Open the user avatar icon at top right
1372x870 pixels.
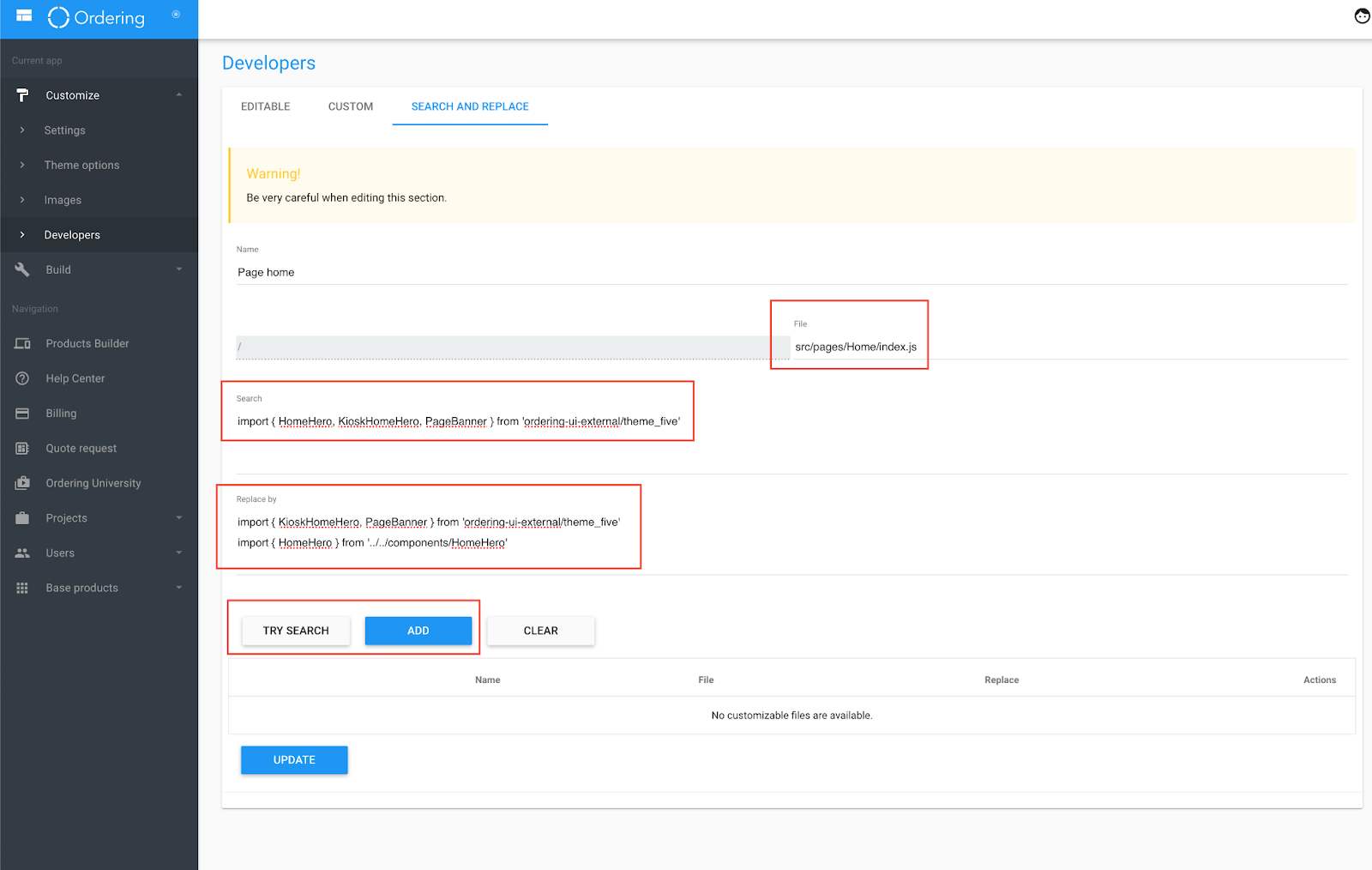(1362, 16)
